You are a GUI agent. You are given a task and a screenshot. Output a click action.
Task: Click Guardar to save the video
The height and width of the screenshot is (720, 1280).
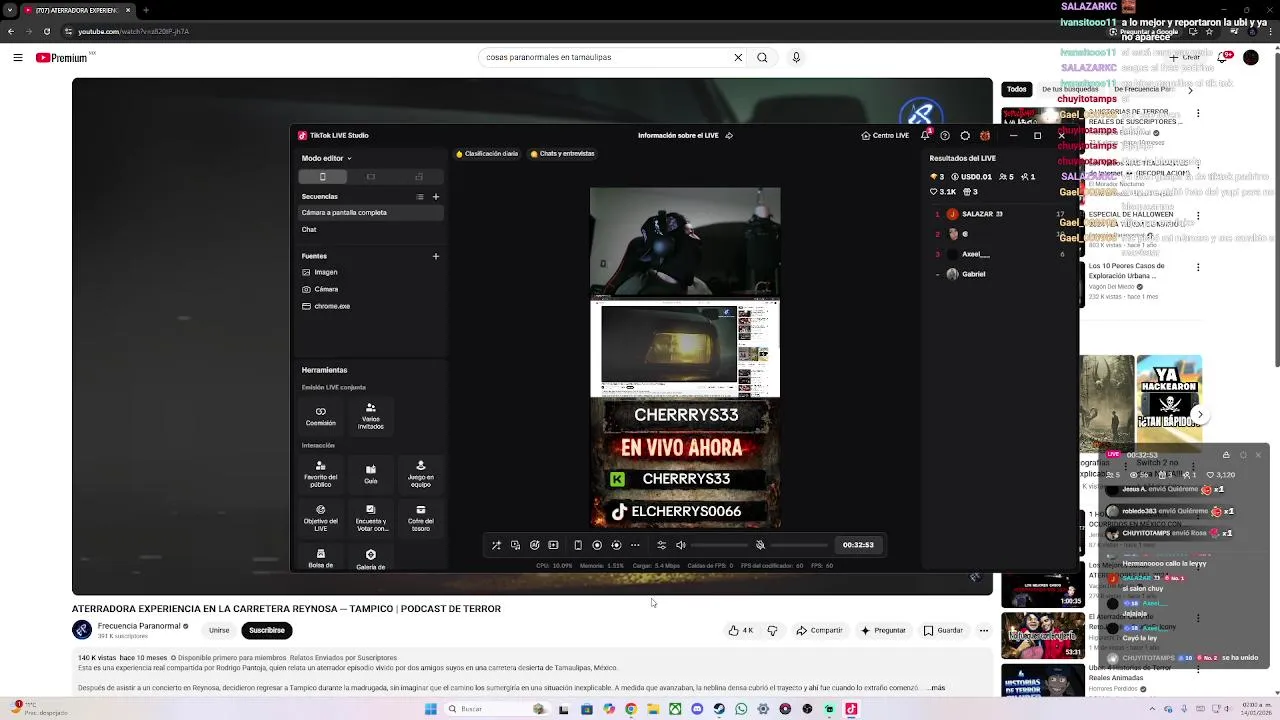943,630
